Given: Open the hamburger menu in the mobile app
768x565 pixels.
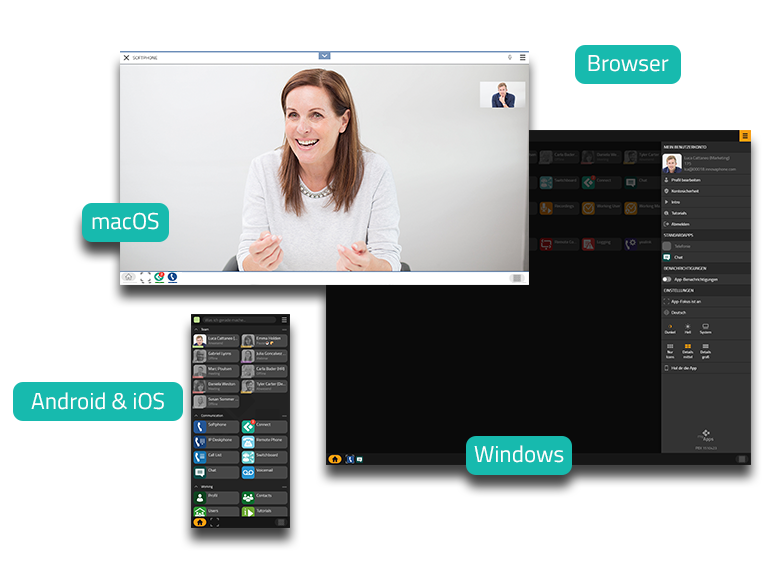Looking at the screenshot, I should pyautogui.click(x=284, y=320).
